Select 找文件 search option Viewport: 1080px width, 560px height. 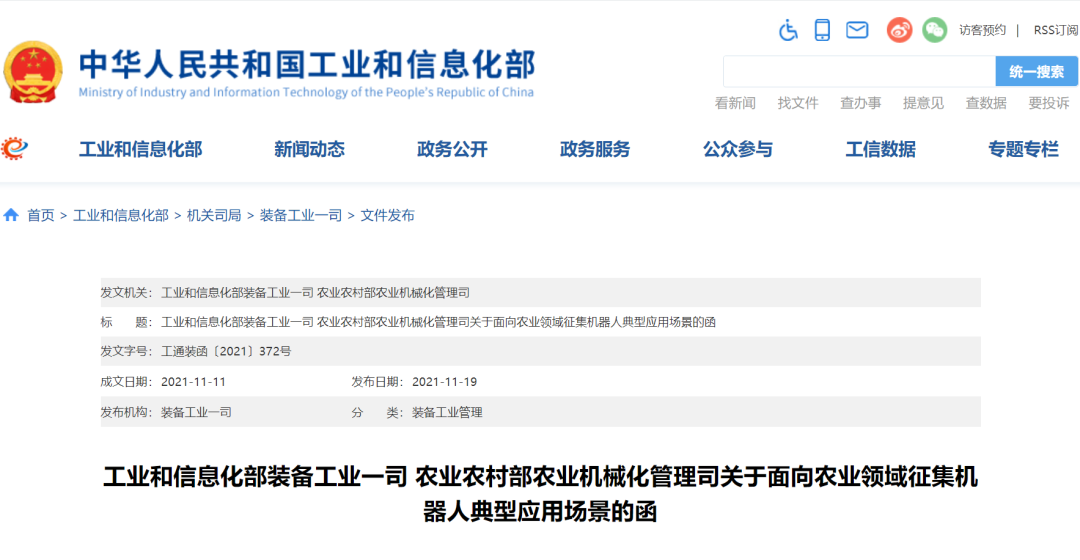coord(798,103)
